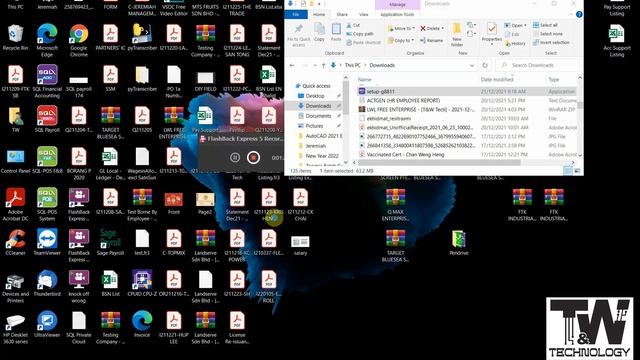Launch UltraViewer desktop shortcut
640x360 pixels.
pos(47,324)
